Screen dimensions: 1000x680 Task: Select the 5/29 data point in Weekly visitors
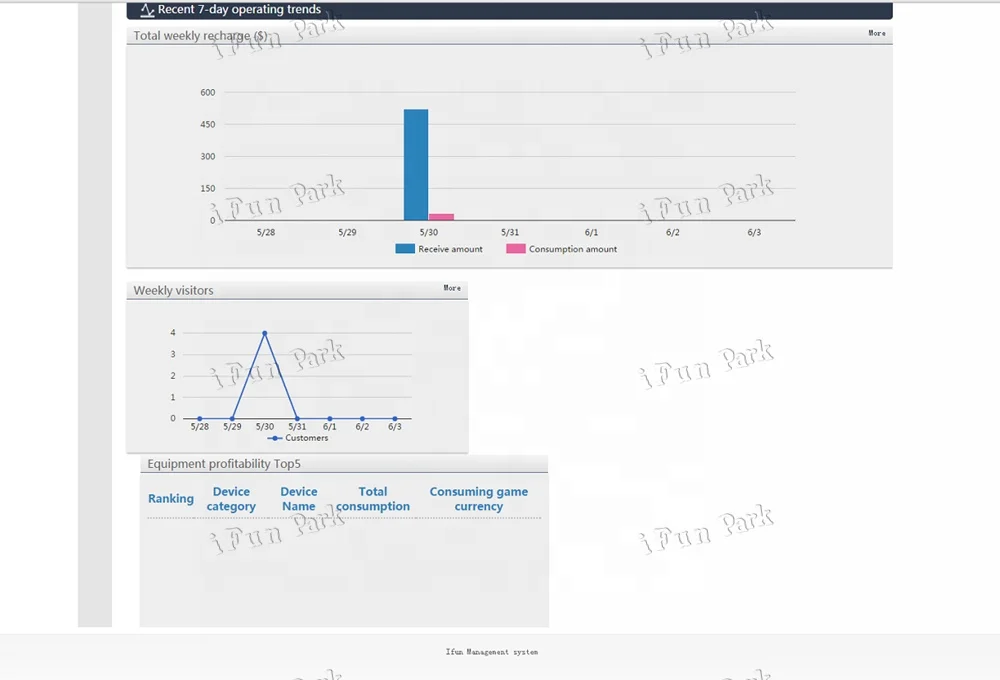(232, 419)
